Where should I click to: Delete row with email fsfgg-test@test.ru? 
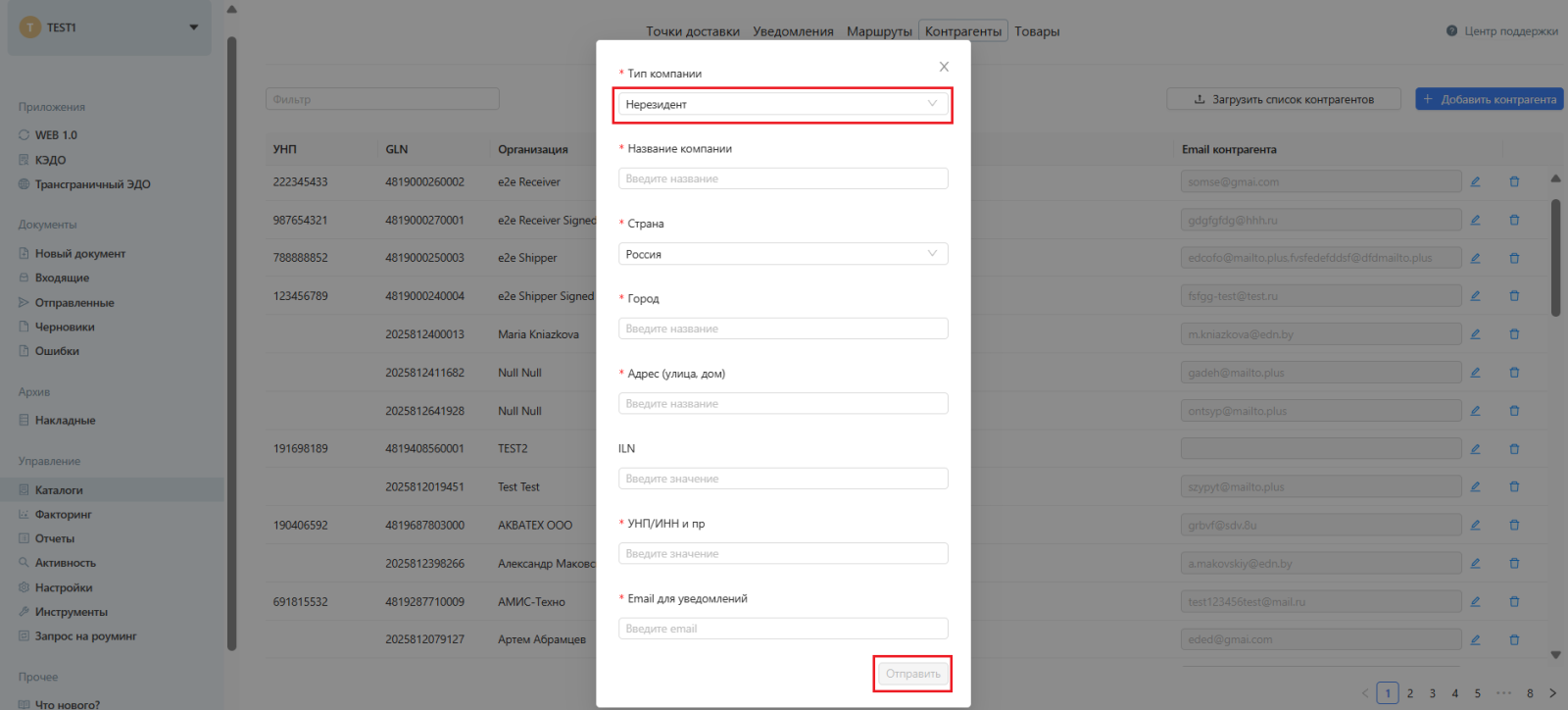tap(1514, 295)
